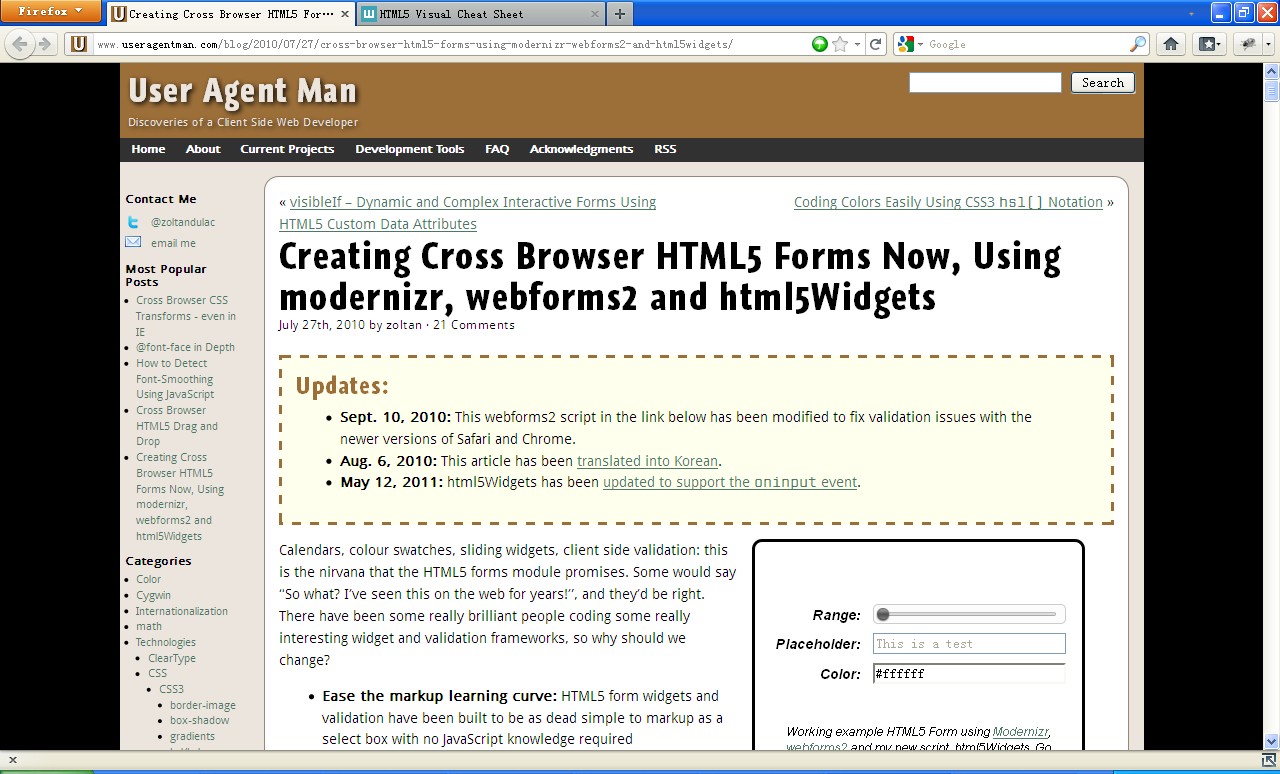The width and height of the screenshot is (1280, 774).
Task: Open the search engine selector dropdown arrow
Action: tap(919, 44)
